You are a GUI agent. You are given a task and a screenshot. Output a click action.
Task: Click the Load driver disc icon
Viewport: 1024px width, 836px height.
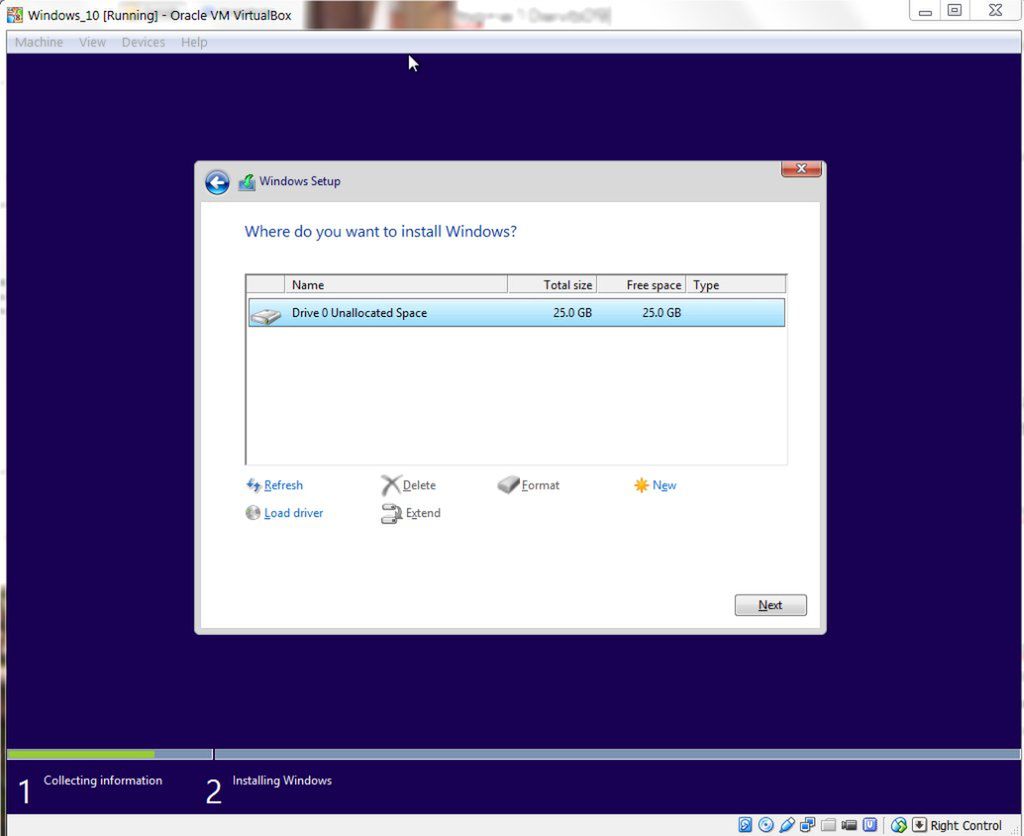click(253, 513)
